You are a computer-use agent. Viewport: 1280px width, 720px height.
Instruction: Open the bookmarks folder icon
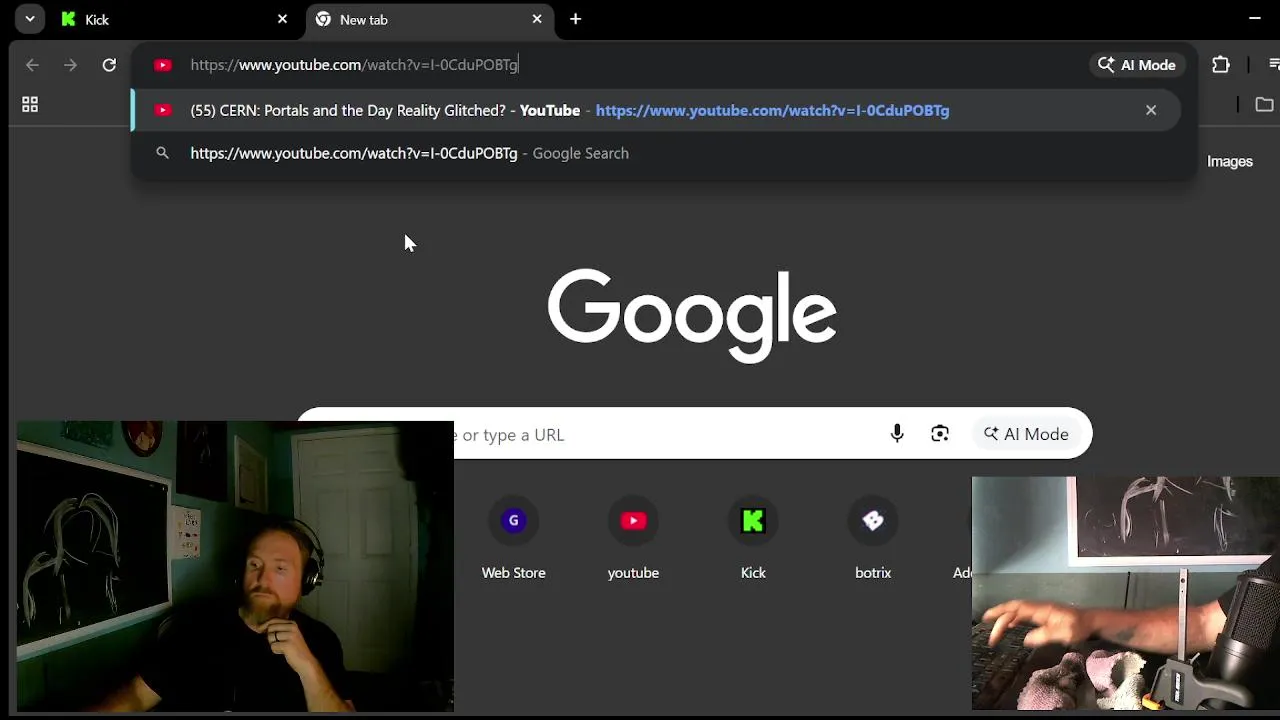coord(1264,105)
